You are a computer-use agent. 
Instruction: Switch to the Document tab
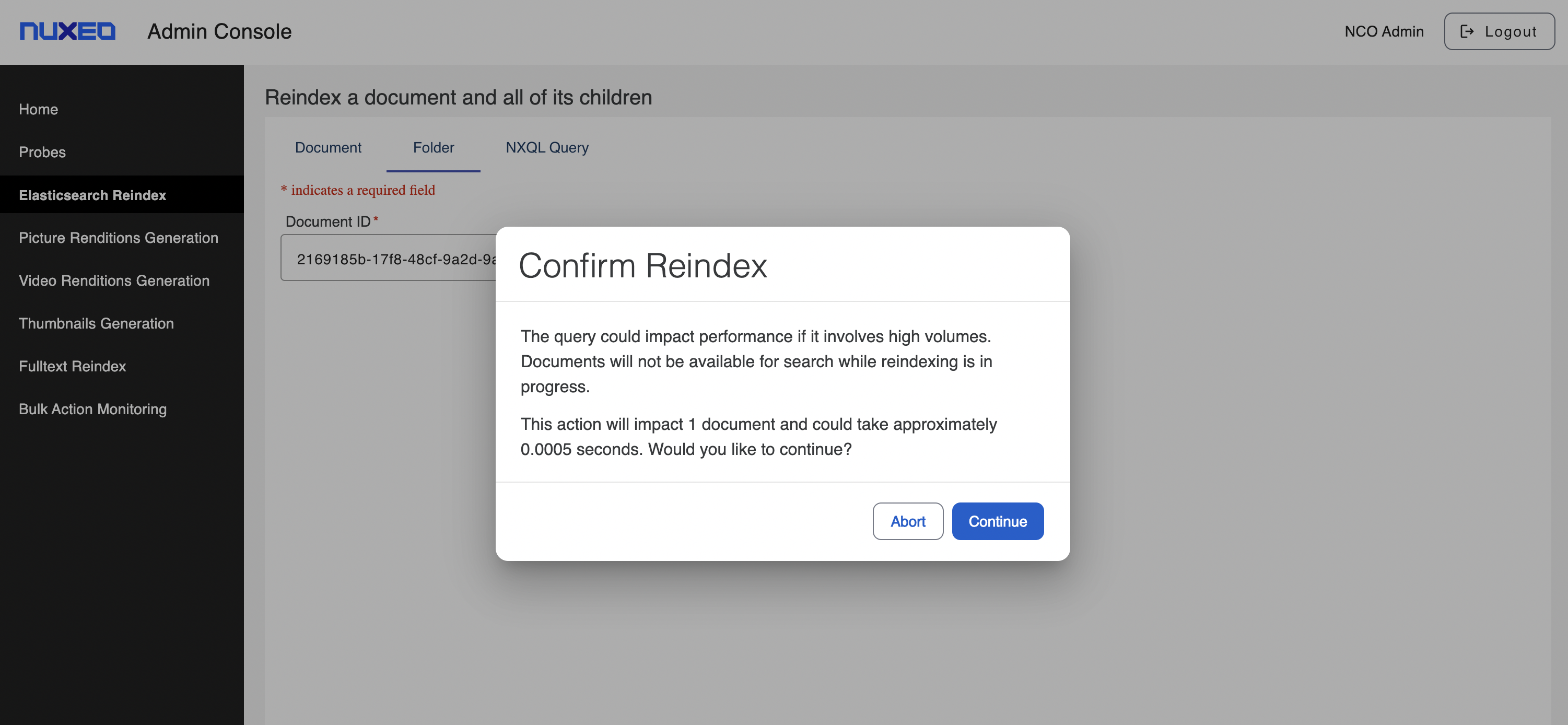point(327,148)
